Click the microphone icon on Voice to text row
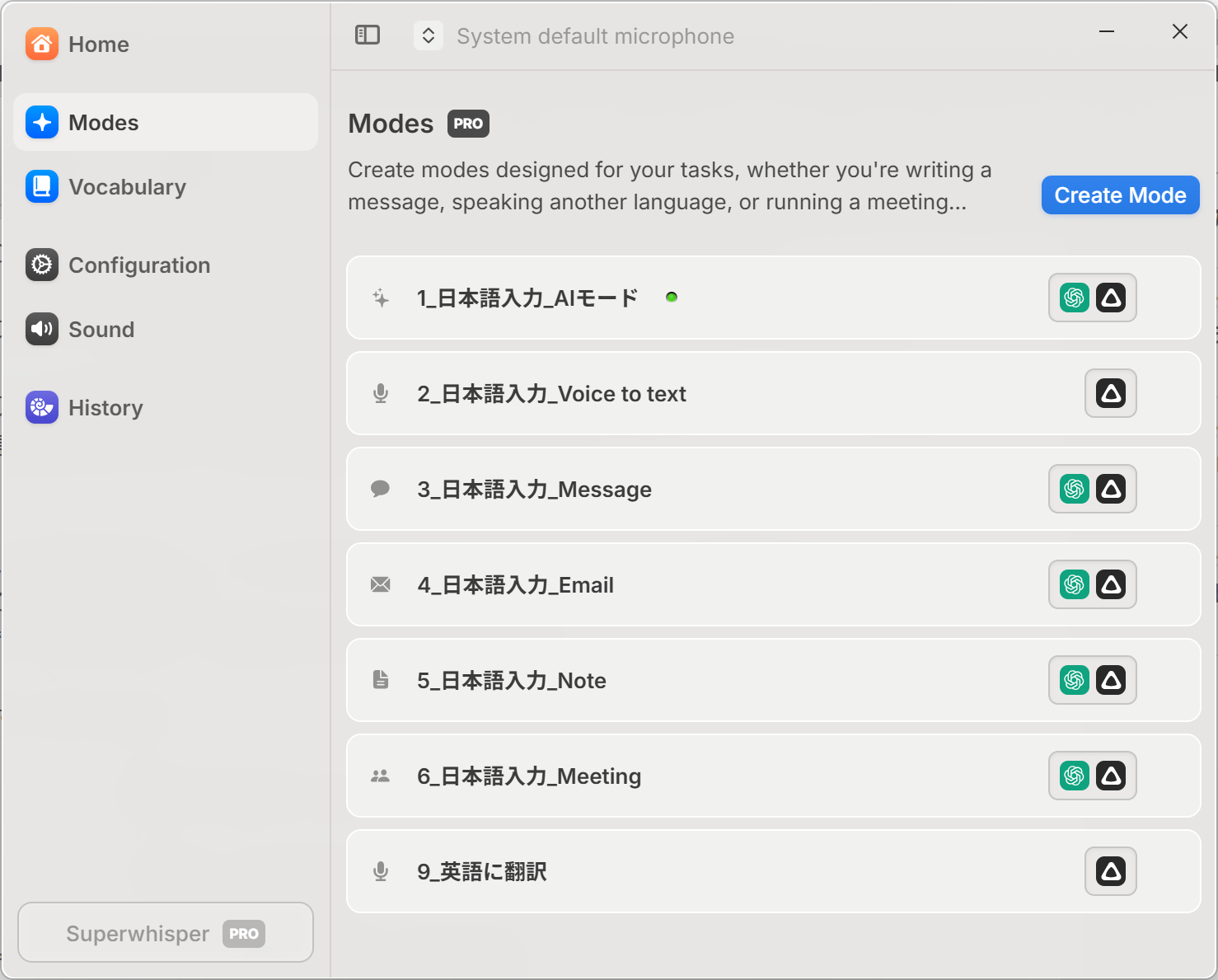Image resolution: width=1218 pixels, height=980 pixels. pyautogui.click(x=381, y=393)
